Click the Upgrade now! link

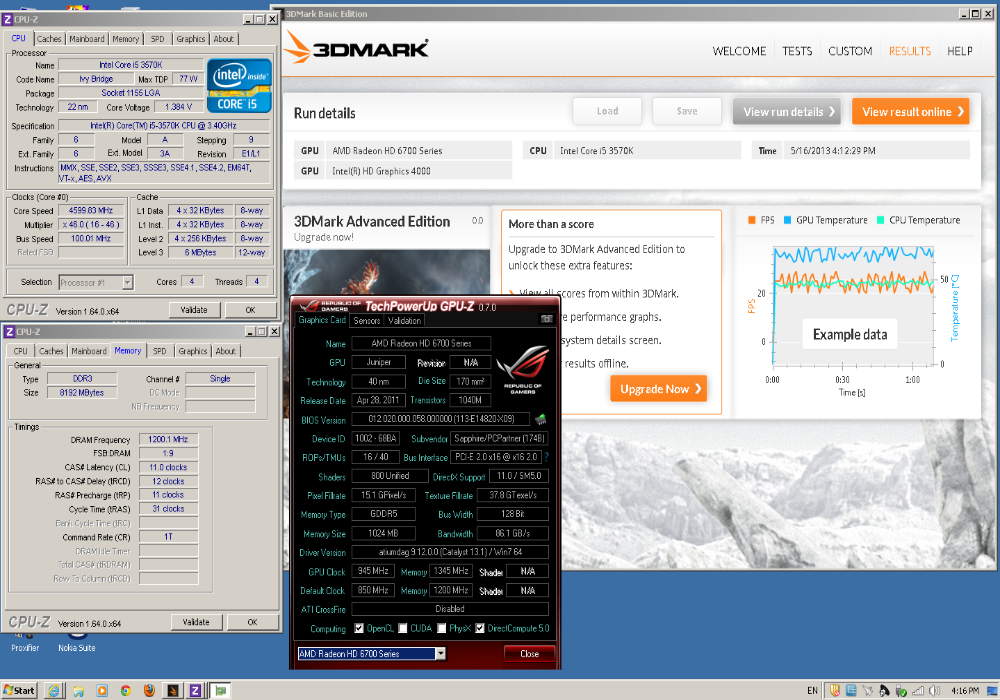(x=323, y=237)
